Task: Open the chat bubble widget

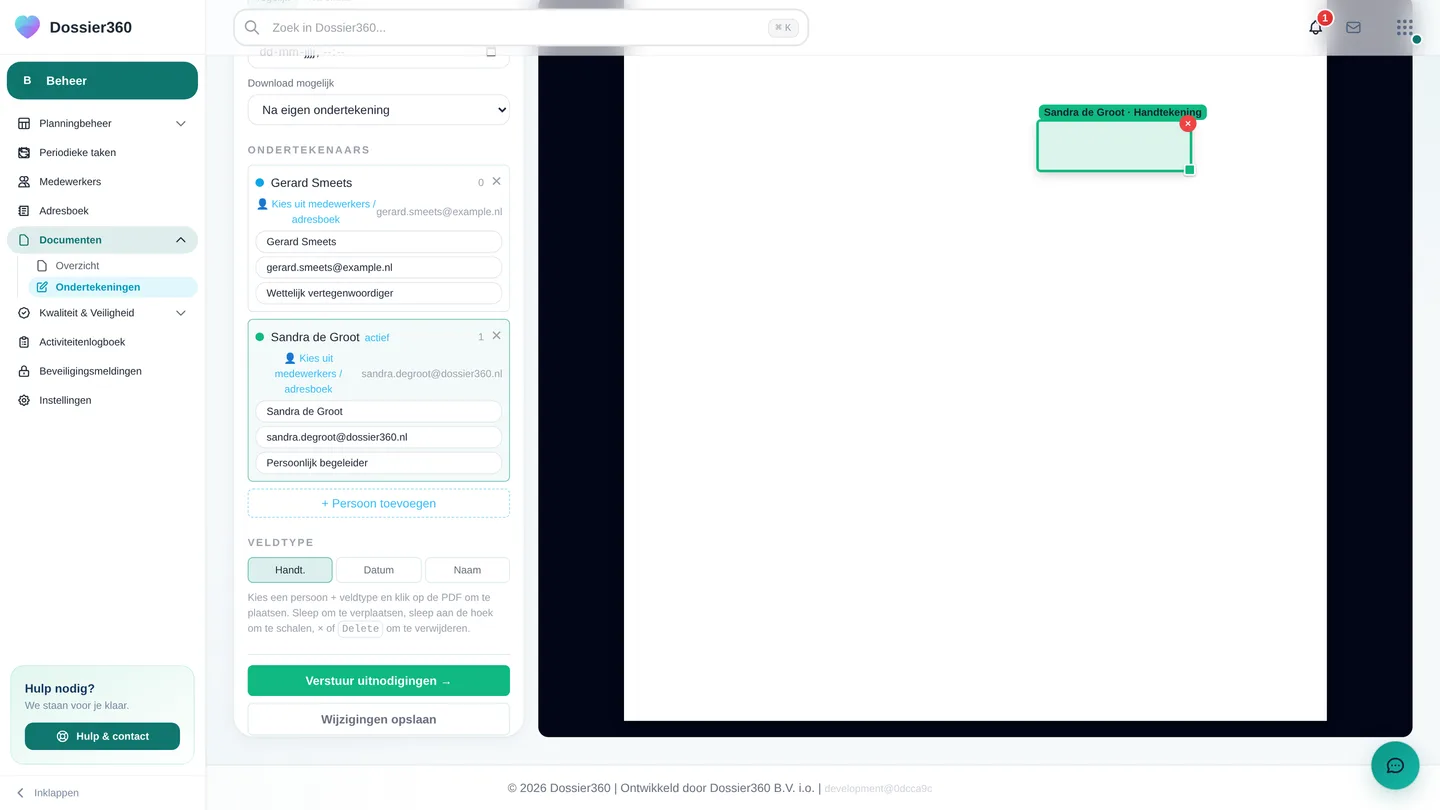Action: tap(1395, 766)
